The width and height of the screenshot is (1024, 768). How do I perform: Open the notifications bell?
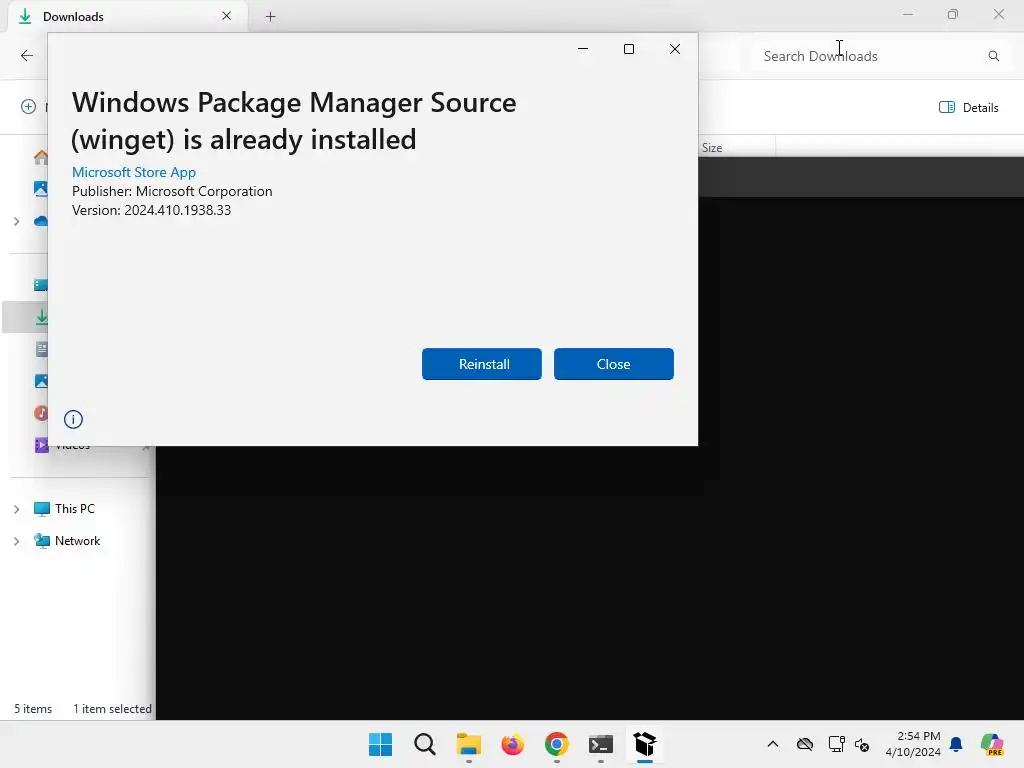point(956,744)
